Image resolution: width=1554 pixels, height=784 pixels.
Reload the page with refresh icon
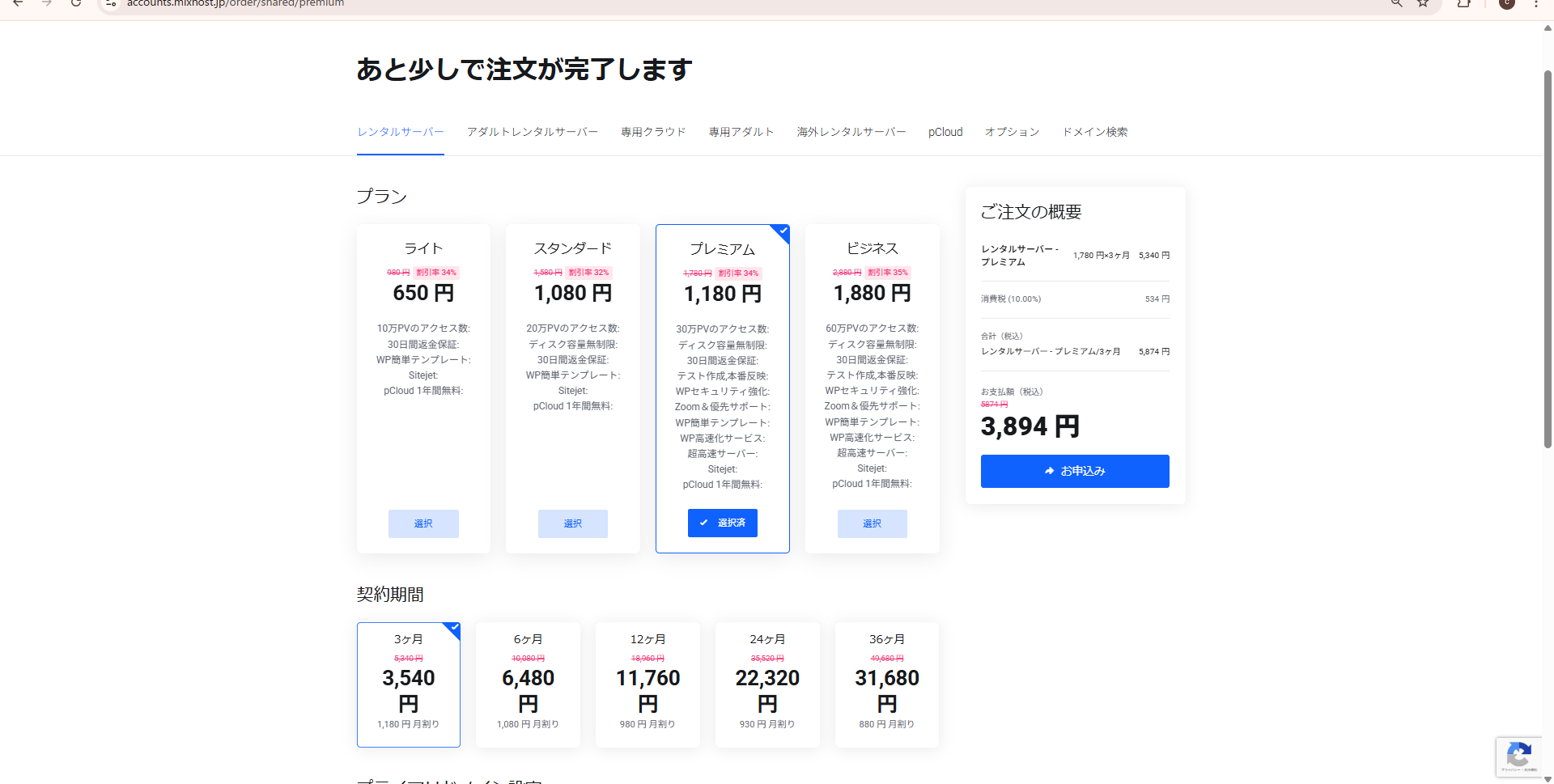(75, 3)
